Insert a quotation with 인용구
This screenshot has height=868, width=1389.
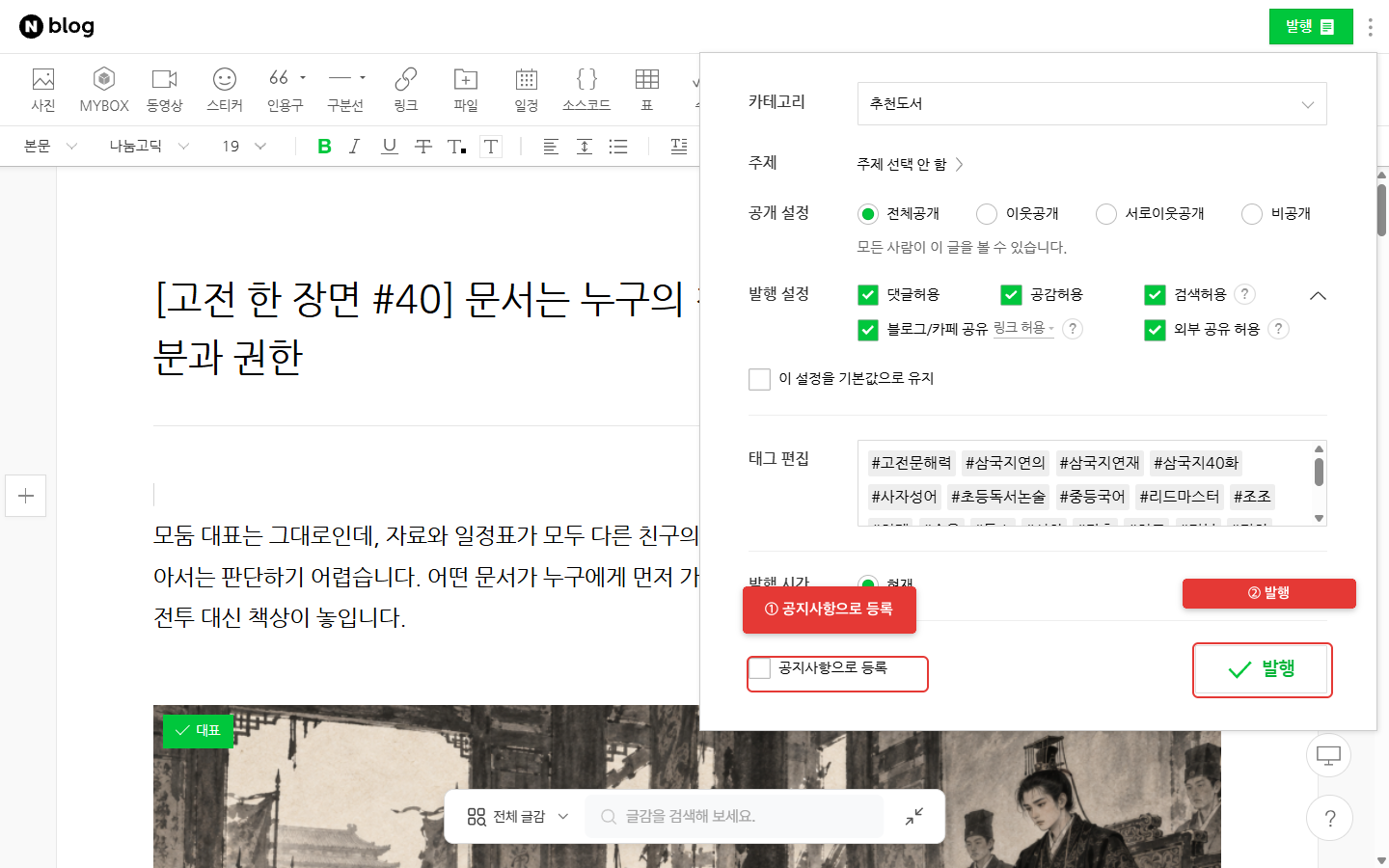pos(286,90)
